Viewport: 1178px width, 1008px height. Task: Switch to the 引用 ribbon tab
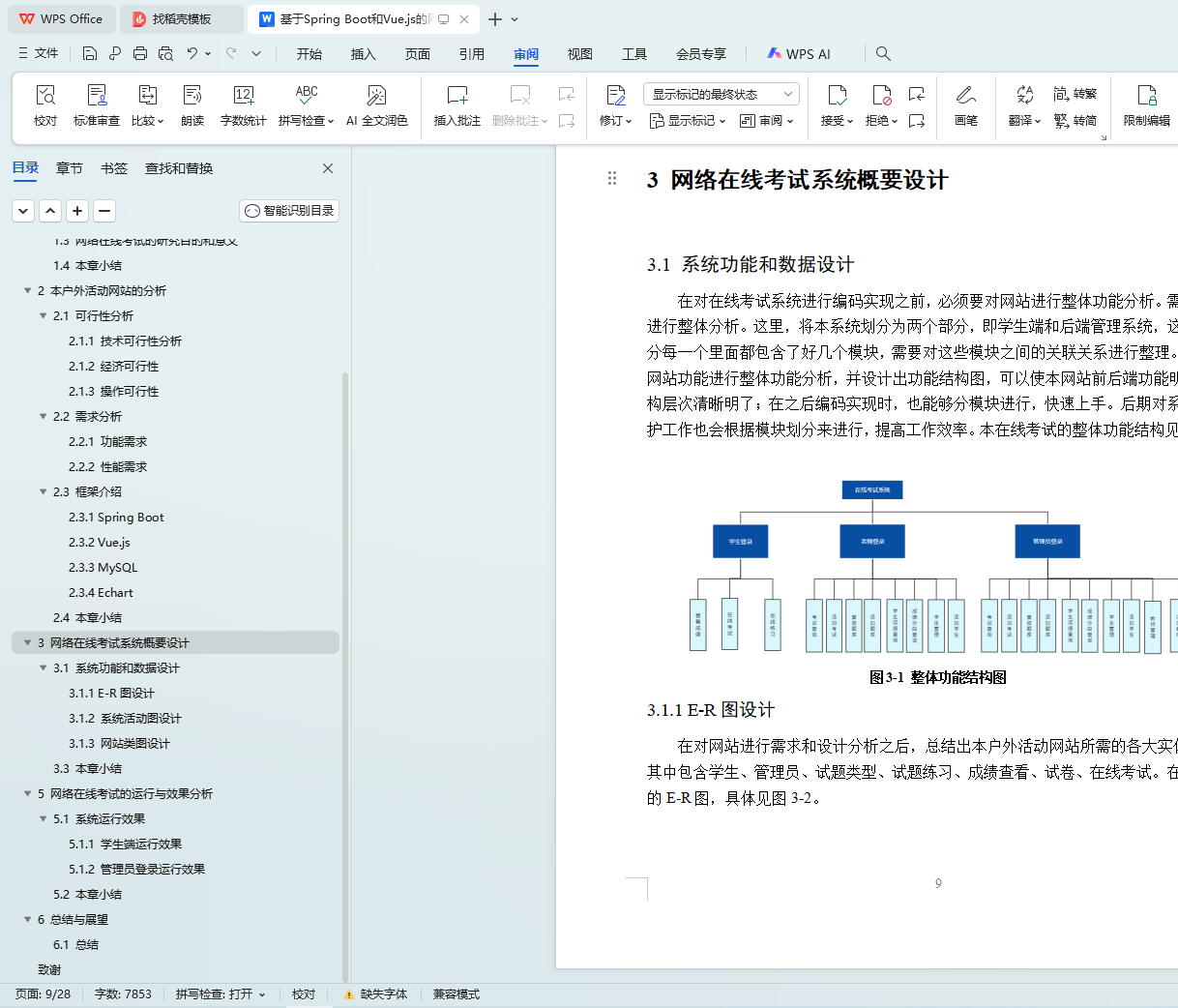pyautogui.click(x=472, y=54)
